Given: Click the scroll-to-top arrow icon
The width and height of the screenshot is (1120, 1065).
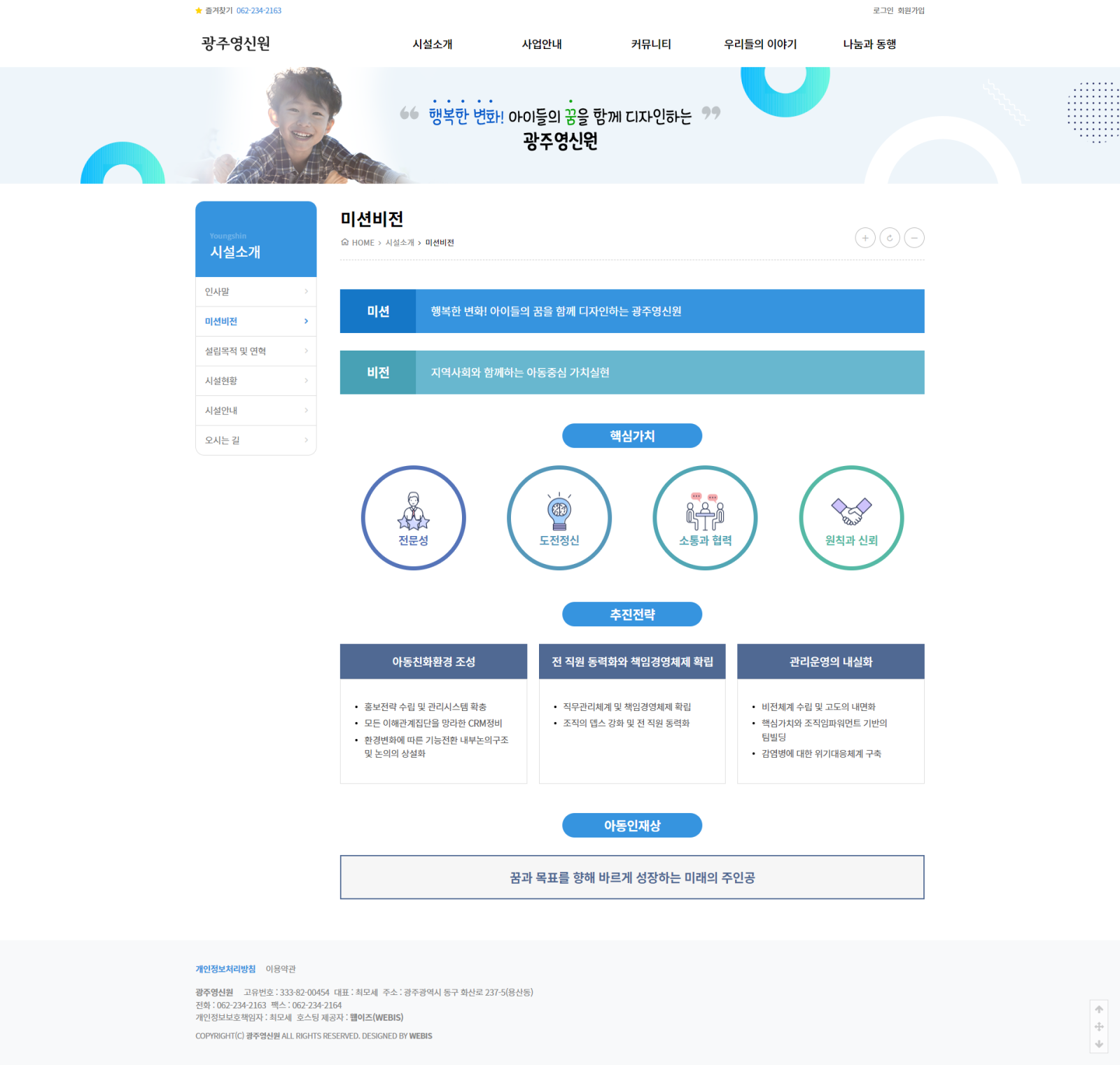Looking at the screenshot, I should click(1099, 1009).
